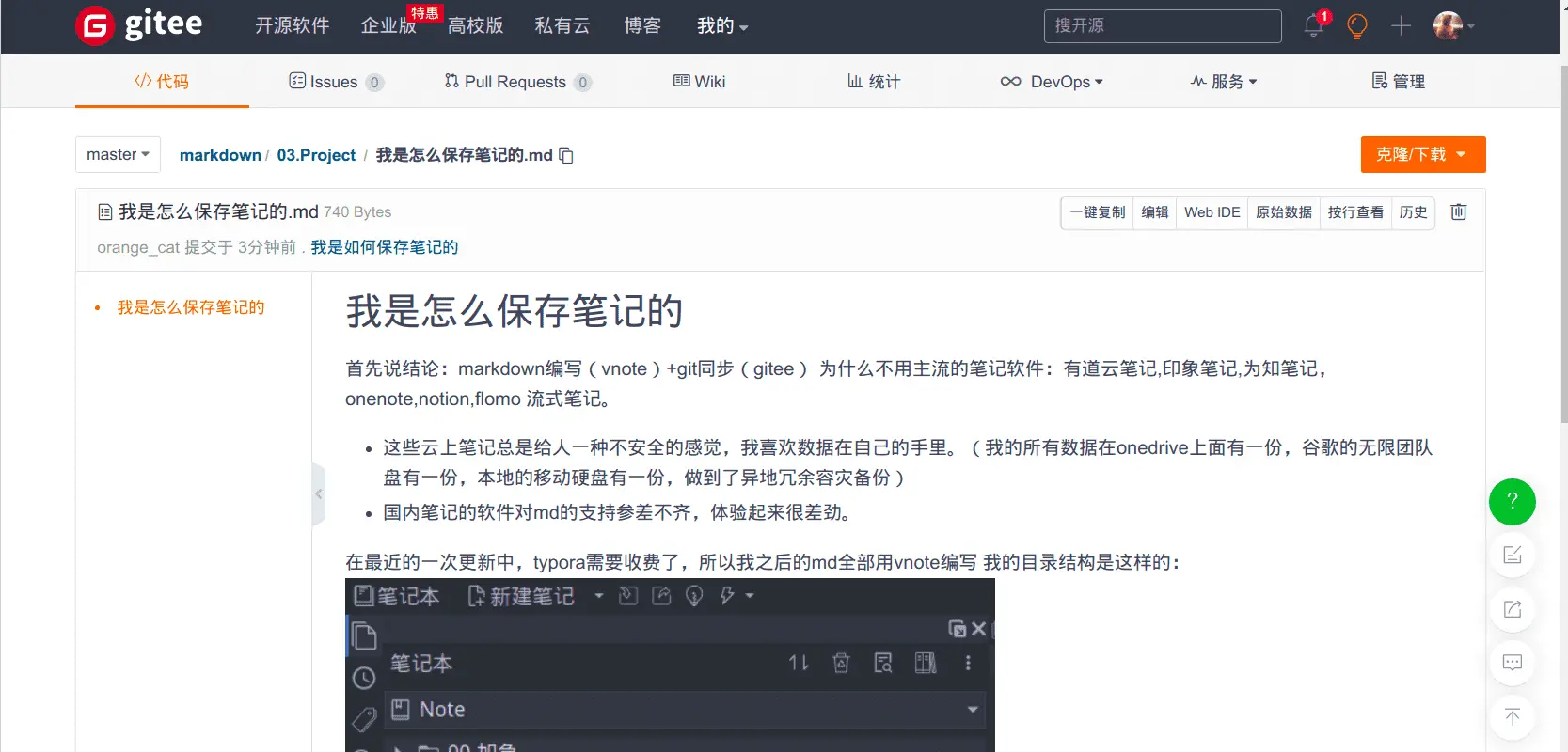Delete file with trash icon
The image size is (1568, 752).
pos(1459,211)
